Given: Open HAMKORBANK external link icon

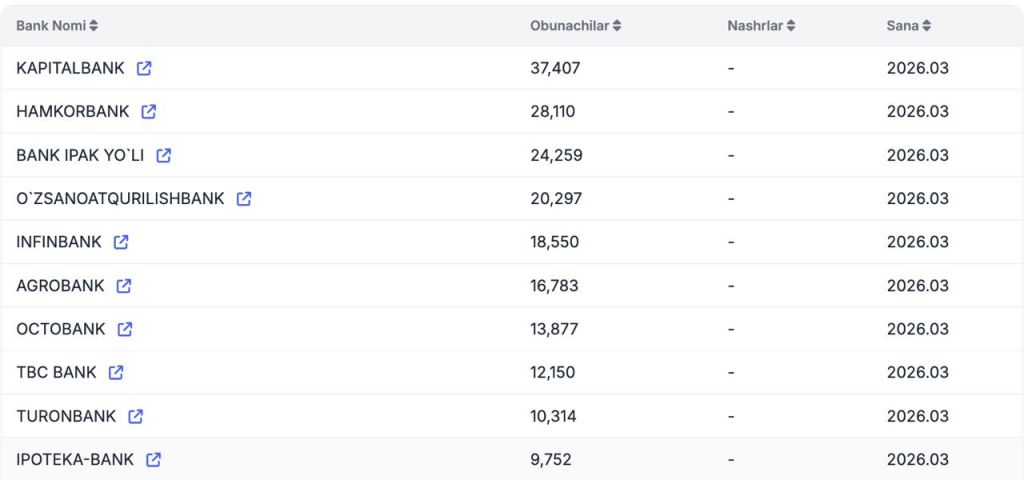Looking at the screenshot, I should [x=149, y=112].
